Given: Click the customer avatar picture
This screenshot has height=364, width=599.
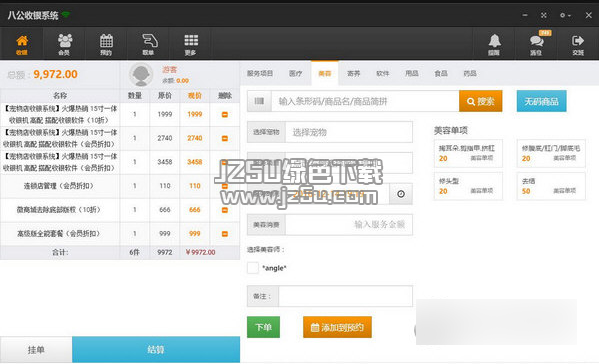Looking at the screenshot, I should 141,74.
